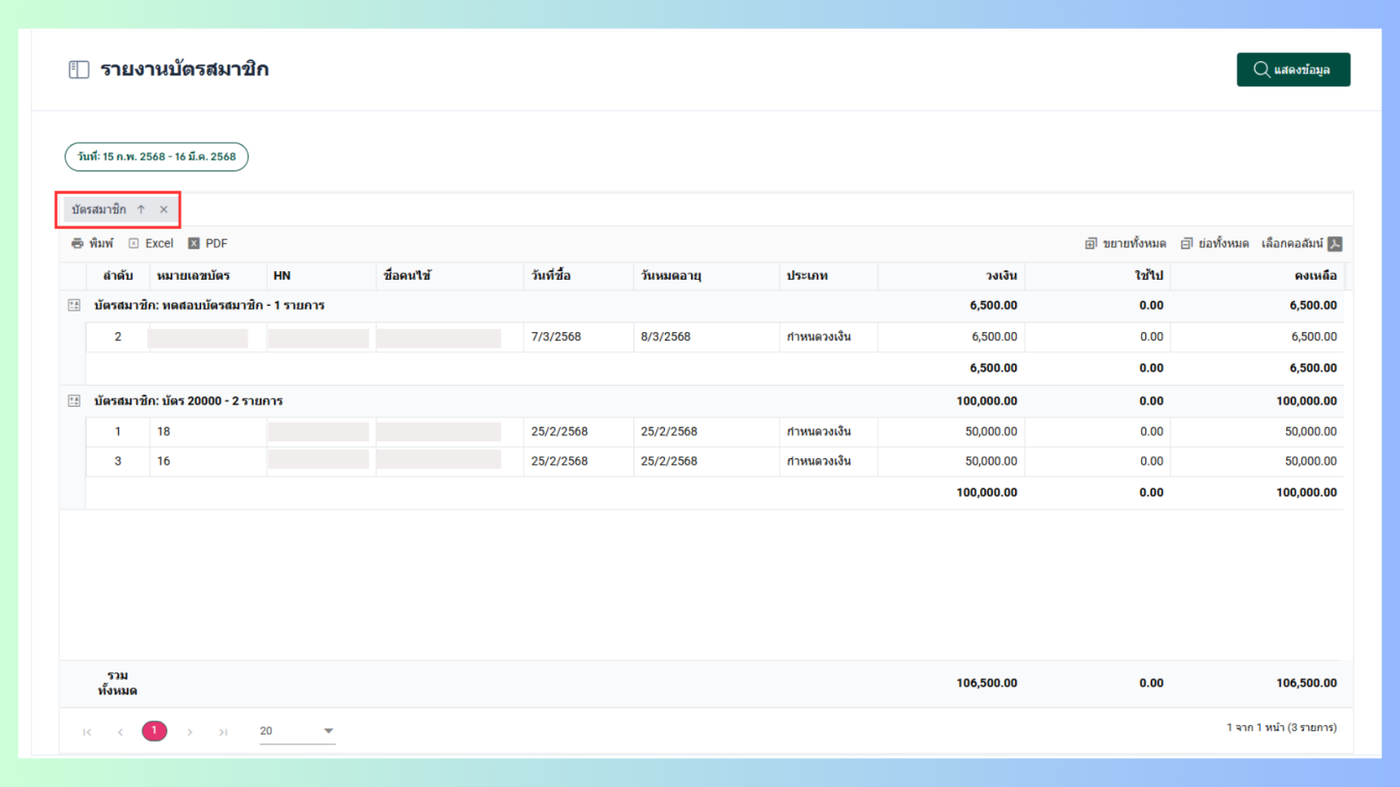This screenshot has width=1400, height=787.
Task: Sort by the ลำดับ column header
Action: tap(118, 276)
